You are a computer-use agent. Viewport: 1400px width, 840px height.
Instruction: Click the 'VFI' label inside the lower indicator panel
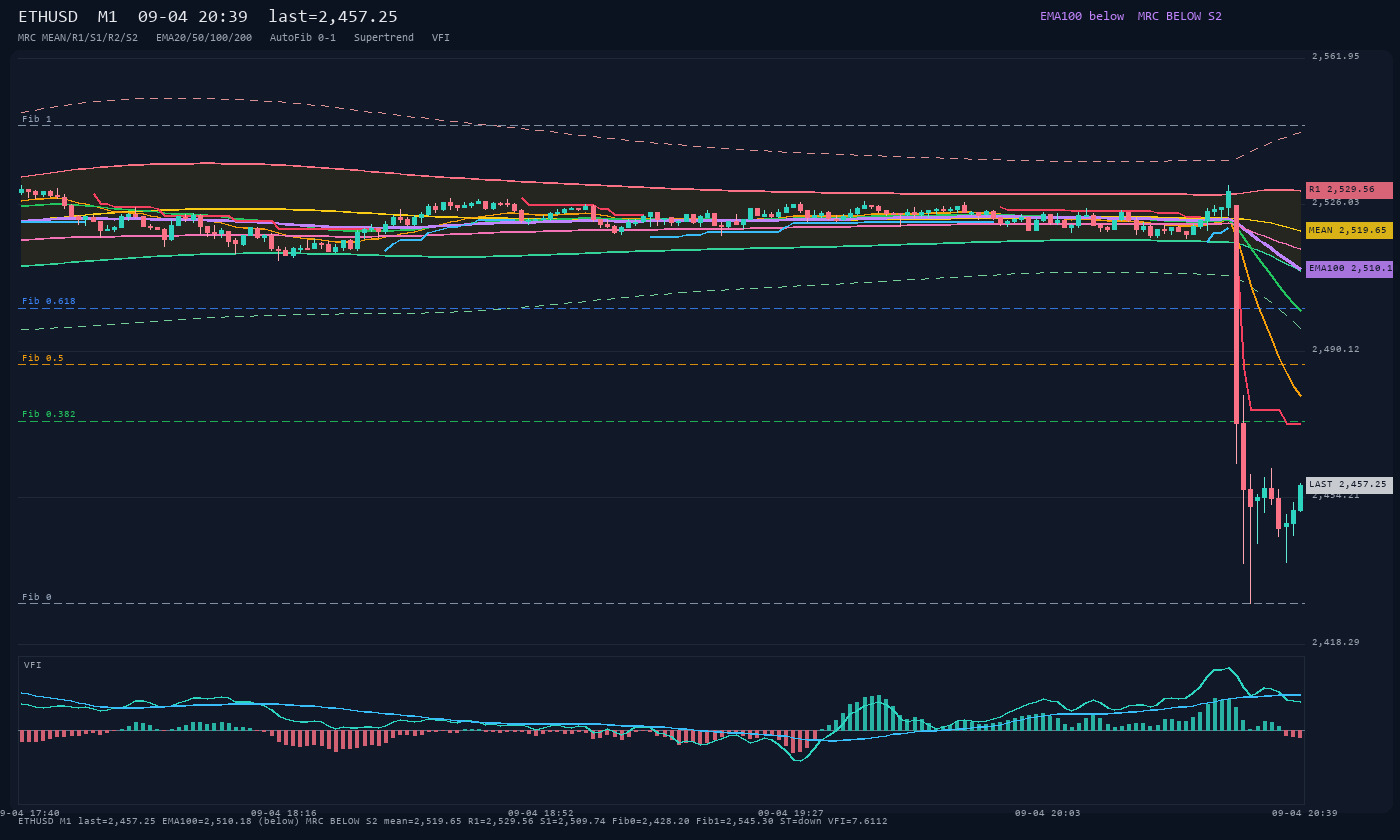33,665
